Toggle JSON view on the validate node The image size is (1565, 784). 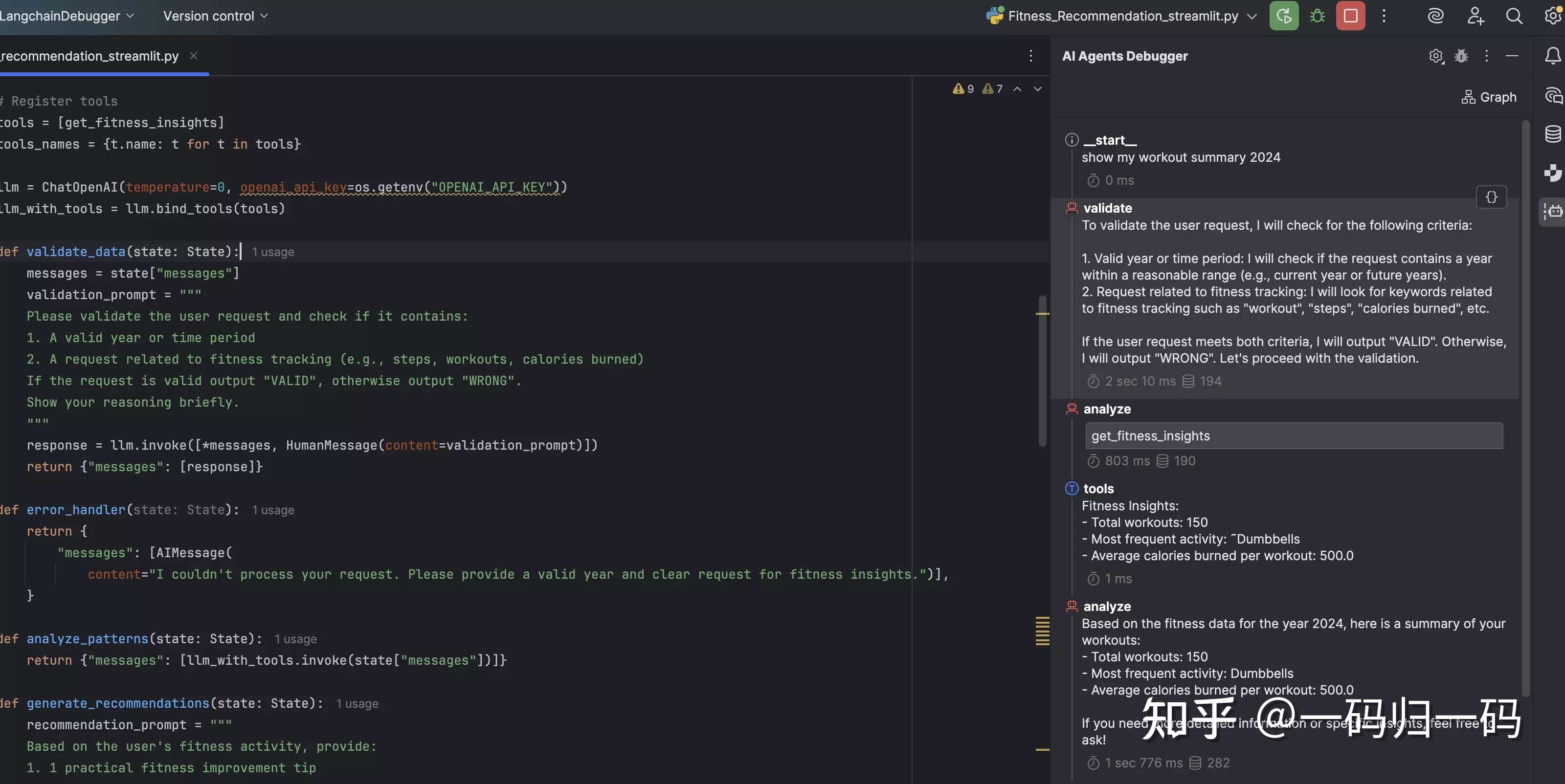(1492, 197)
